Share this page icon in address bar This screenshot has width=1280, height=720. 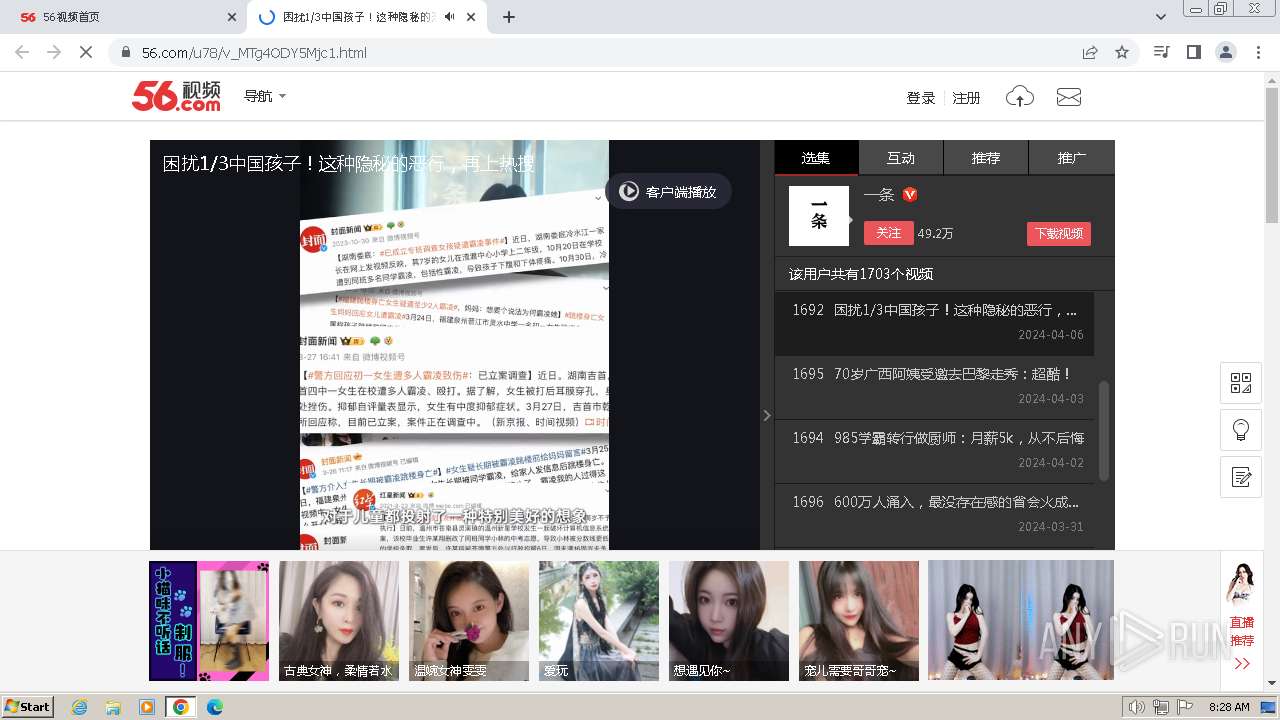(x=1090, y=52)
